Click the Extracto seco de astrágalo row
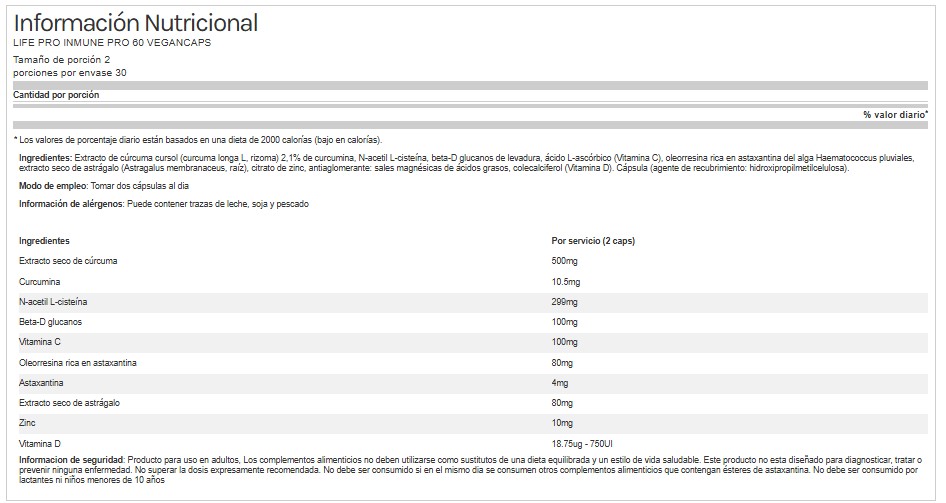The image size is (946, 503). pos(69,402)
